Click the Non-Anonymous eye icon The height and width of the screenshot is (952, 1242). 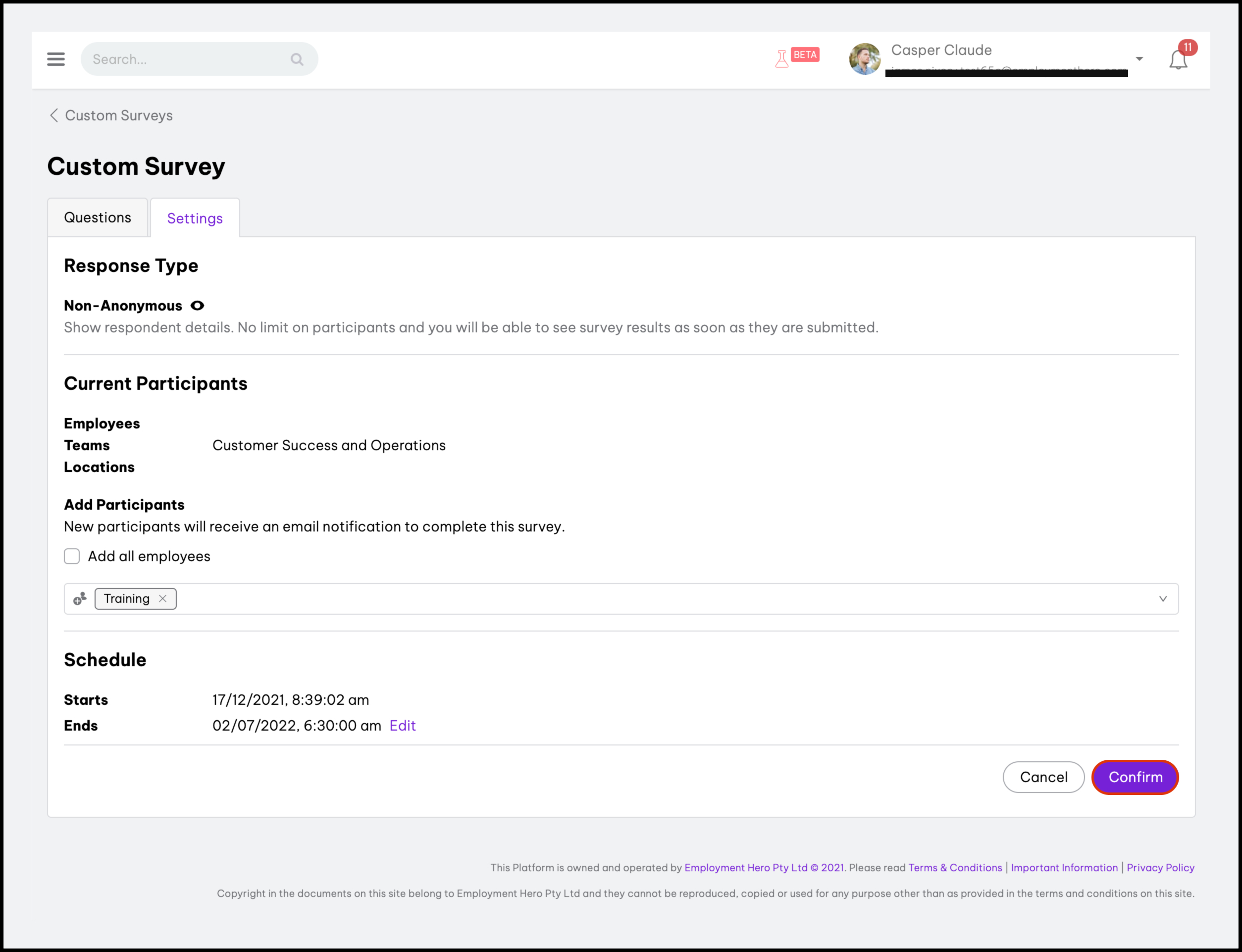click(x=197, y=306)
